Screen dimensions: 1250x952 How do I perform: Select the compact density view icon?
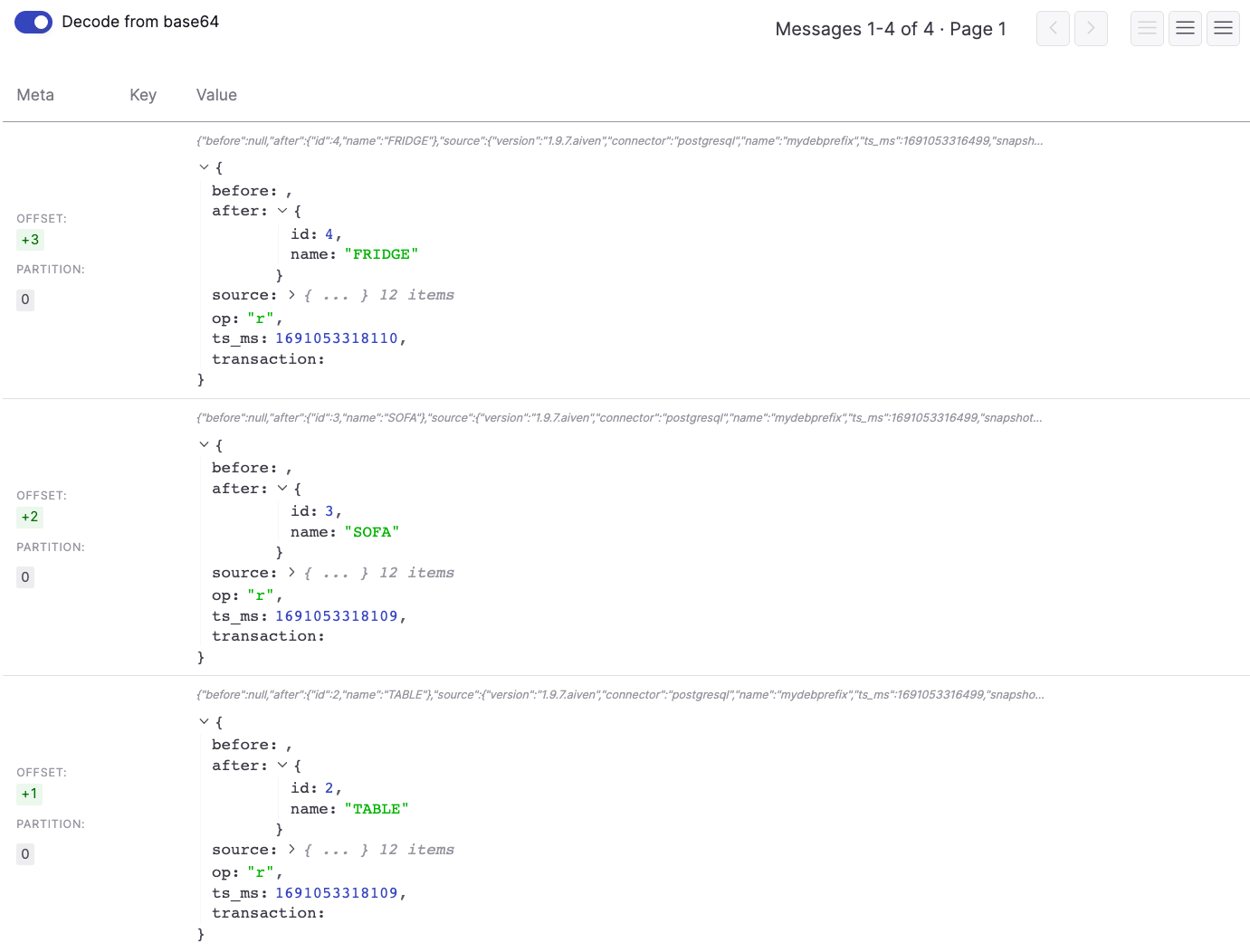coord(1147,28)
